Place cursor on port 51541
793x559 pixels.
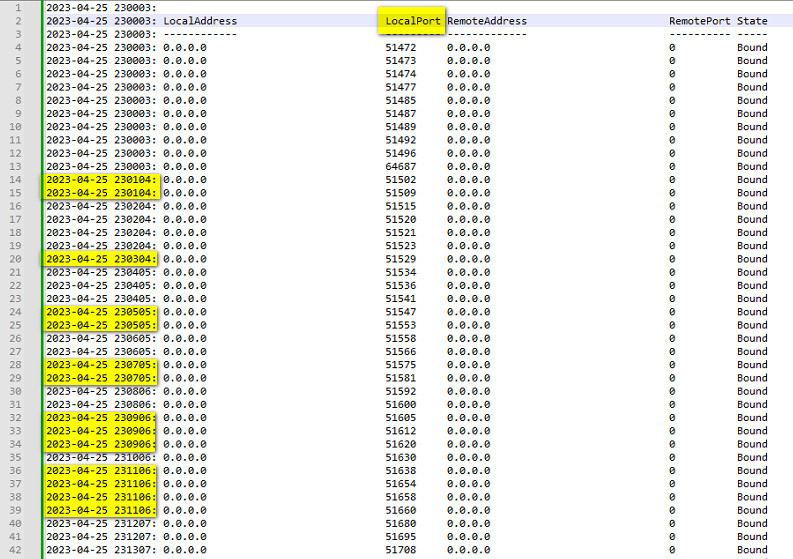pyautogui.click(x=401, y=298)
